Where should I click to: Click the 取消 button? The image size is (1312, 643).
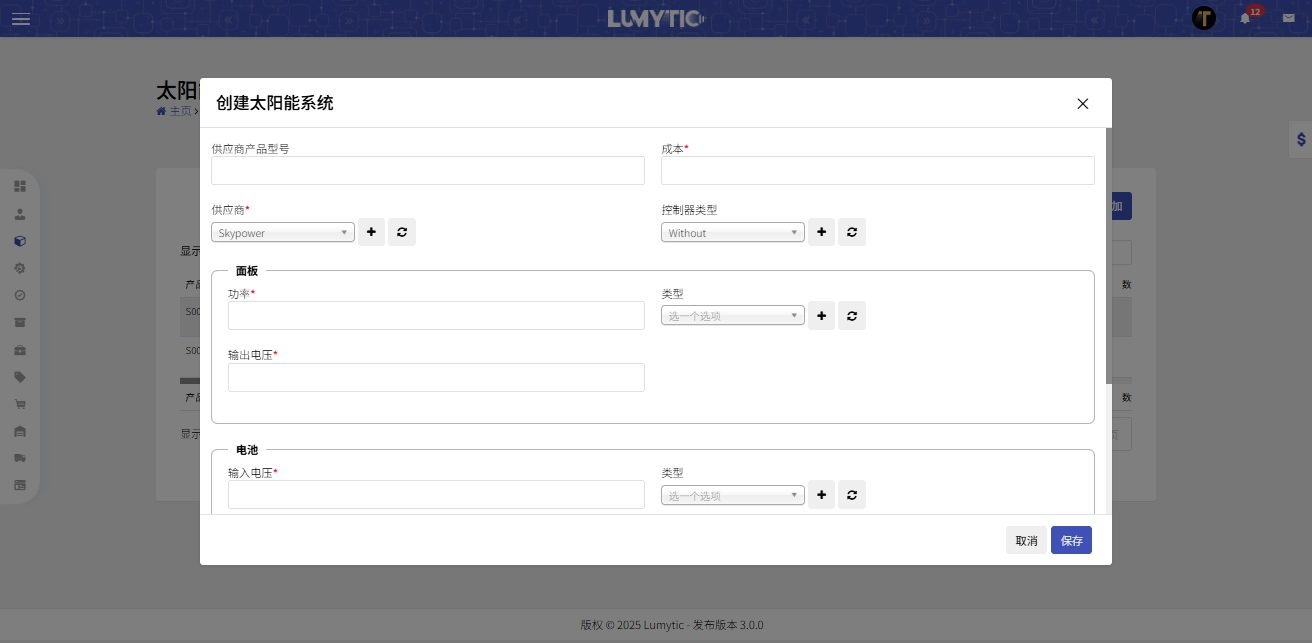pos(1026,540)
